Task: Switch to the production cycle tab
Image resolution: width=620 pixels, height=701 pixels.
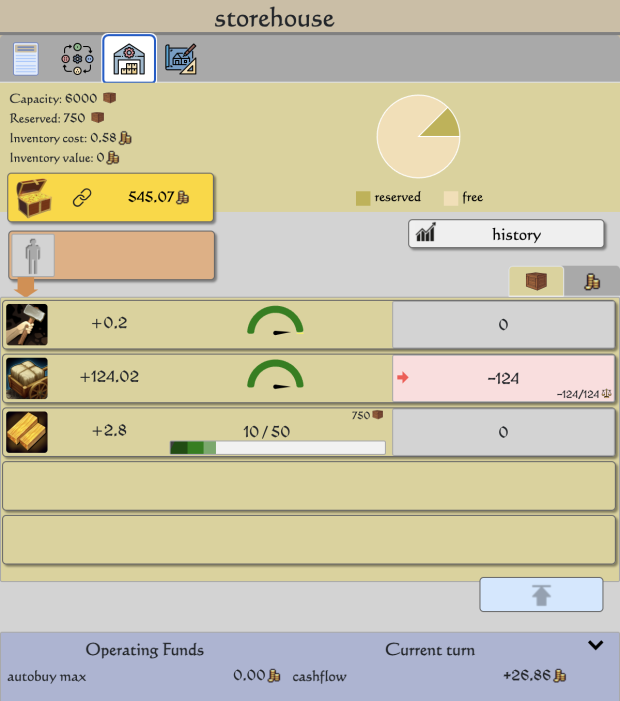Action: click(77, 59)
